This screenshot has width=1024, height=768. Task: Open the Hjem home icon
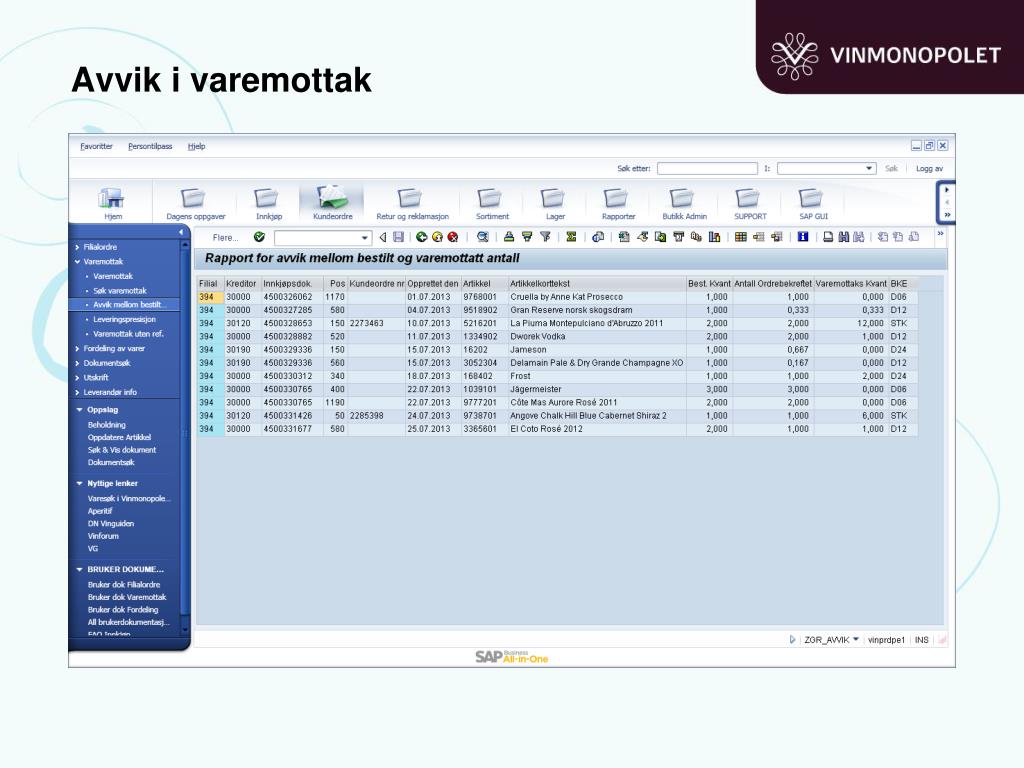click(x=112, y=202)
